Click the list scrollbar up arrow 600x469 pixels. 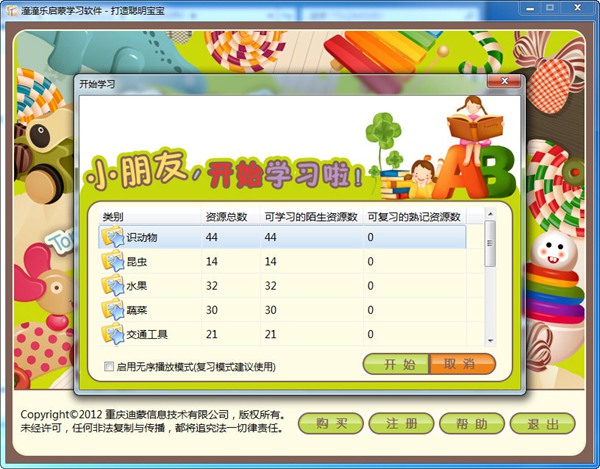pos(490,213)
